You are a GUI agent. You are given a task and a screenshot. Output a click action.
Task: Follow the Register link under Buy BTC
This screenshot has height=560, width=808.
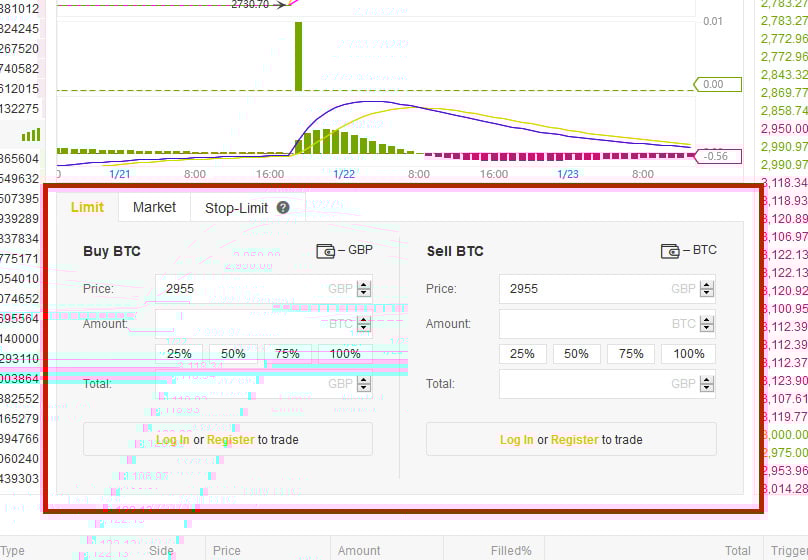(x=231, y=439)
